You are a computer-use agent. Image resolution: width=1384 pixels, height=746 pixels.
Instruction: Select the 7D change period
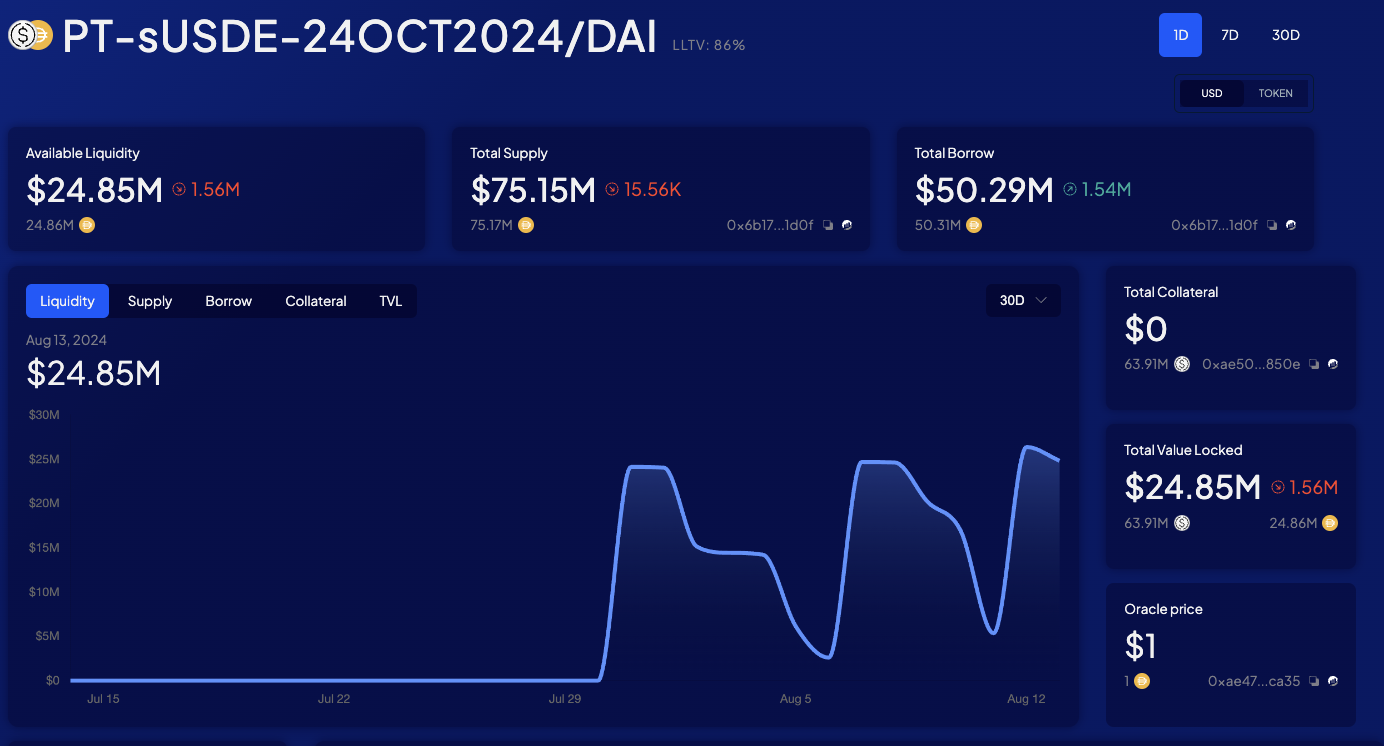coord(1230,35)
